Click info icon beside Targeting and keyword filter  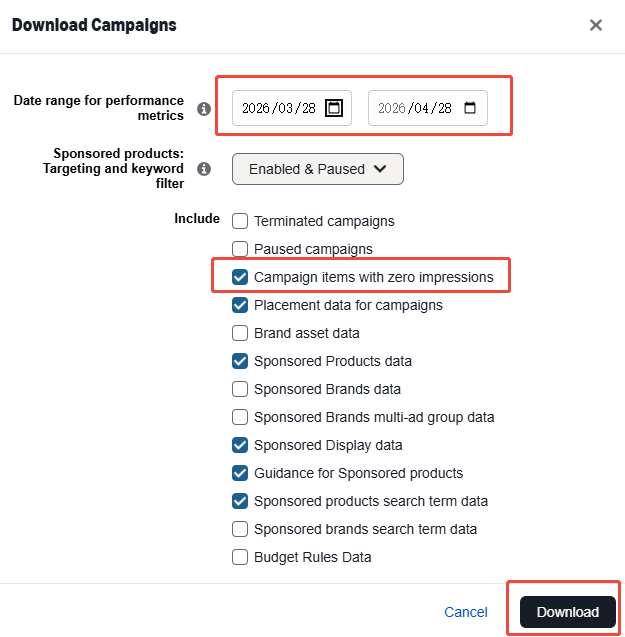[204, 169]
